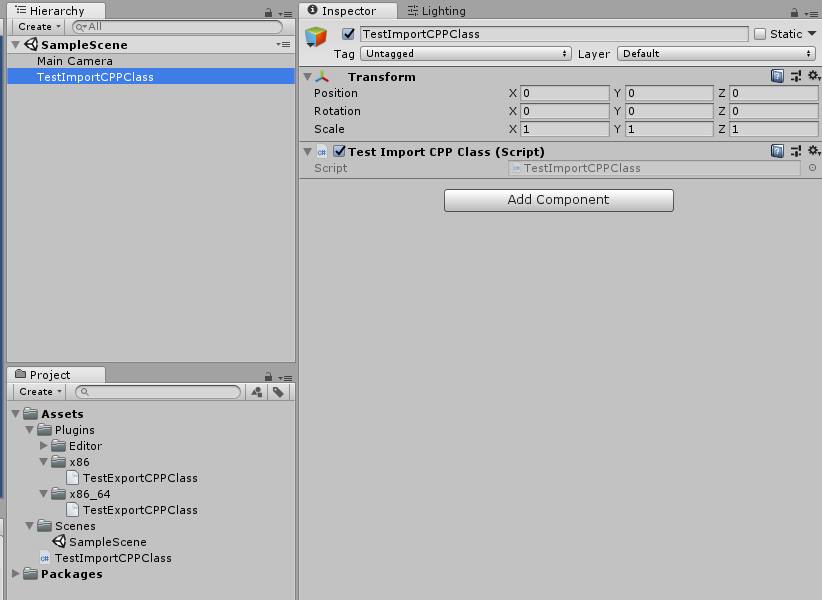Click Search by Label tag icon
This screenshot has height=600, width=822.
click(x=278, y=392)
